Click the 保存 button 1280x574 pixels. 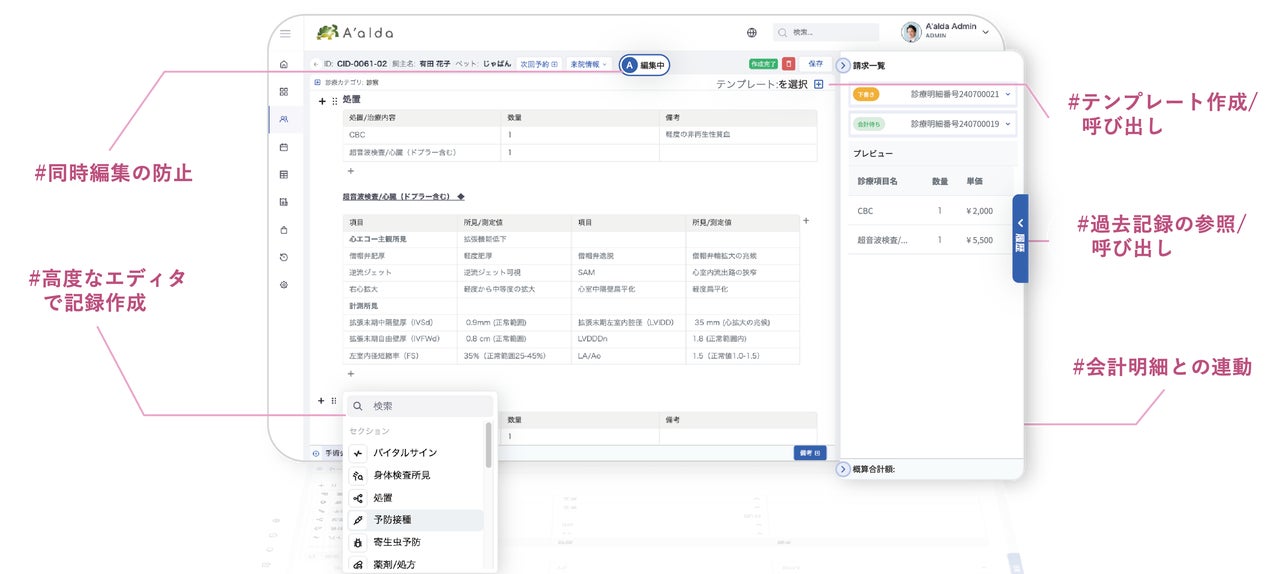coord(815,64)
